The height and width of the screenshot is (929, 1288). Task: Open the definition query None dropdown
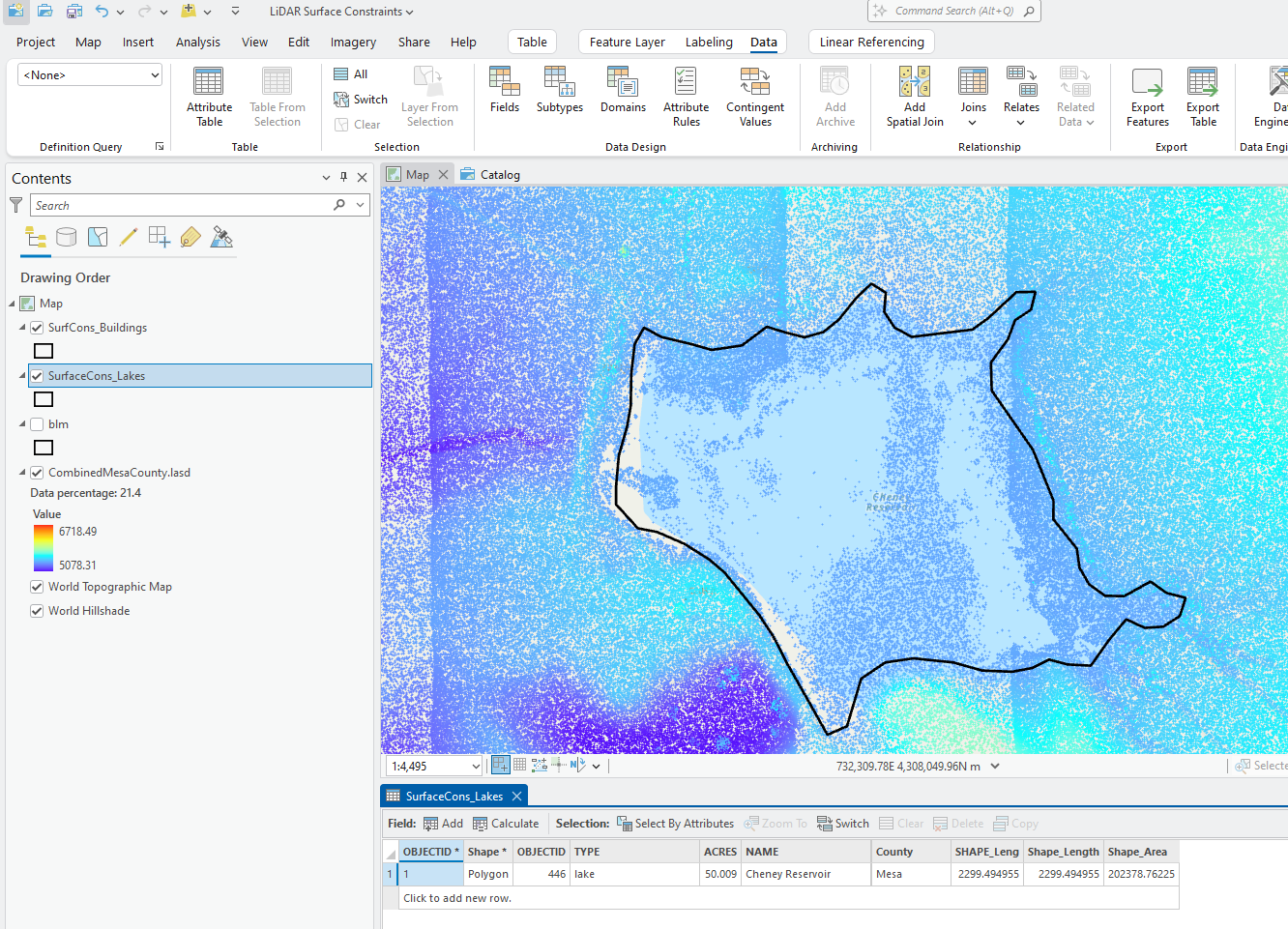click(x=90, y=75)
